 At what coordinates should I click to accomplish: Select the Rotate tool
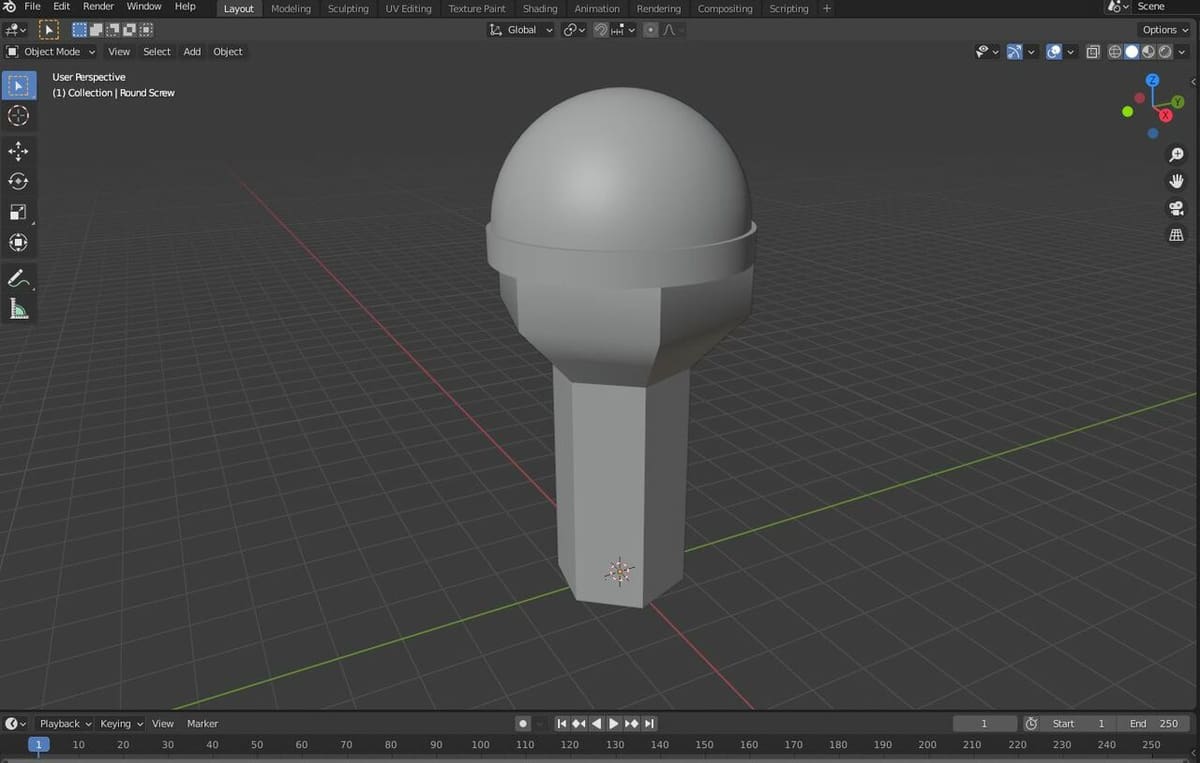pyautogui.click(x=20, y=181)
